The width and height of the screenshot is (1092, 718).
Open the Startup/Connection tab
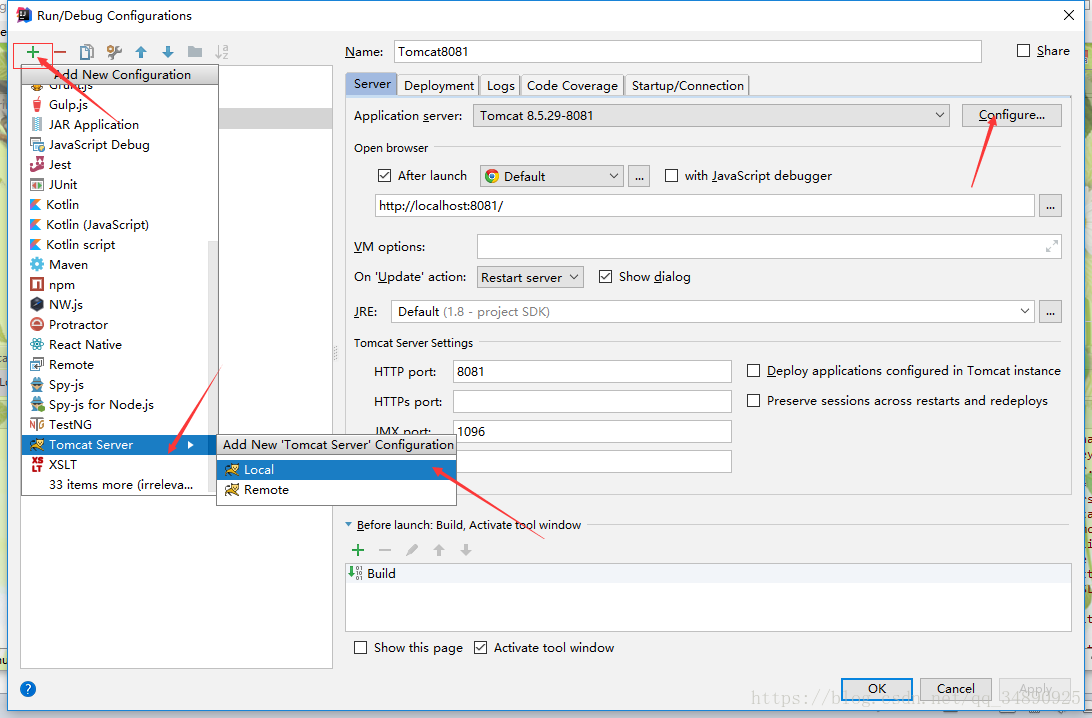[x=687, y=86]
